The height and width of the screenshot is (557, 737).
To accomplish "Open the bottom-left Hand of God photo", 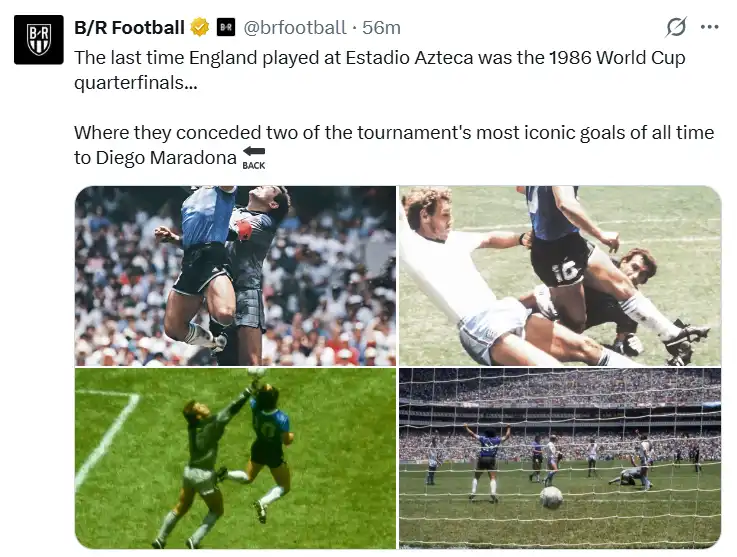I will pyautogui.click(x=235, y=458).
